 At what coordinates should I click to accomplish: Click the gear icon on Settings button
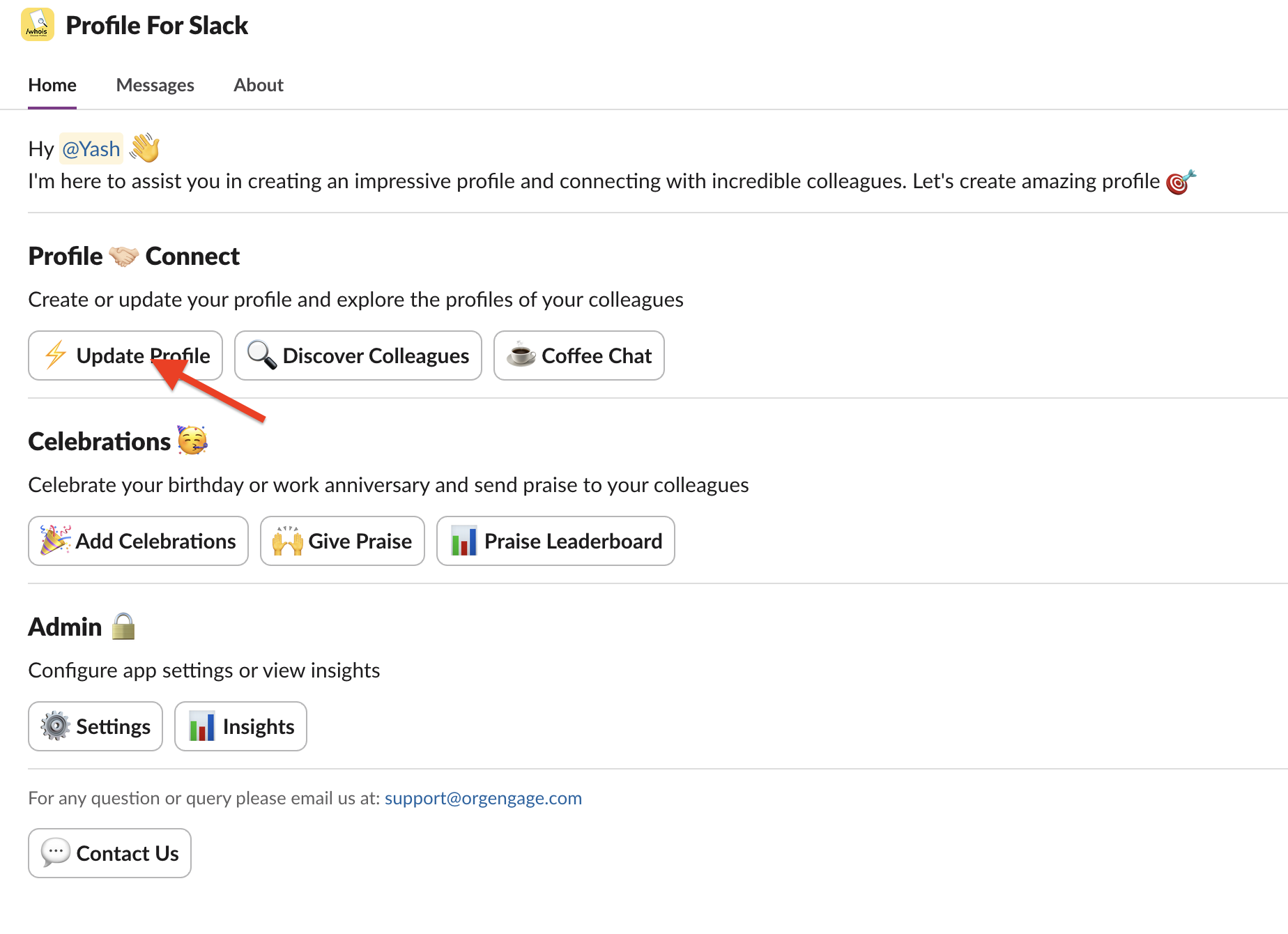pos(56,726)
